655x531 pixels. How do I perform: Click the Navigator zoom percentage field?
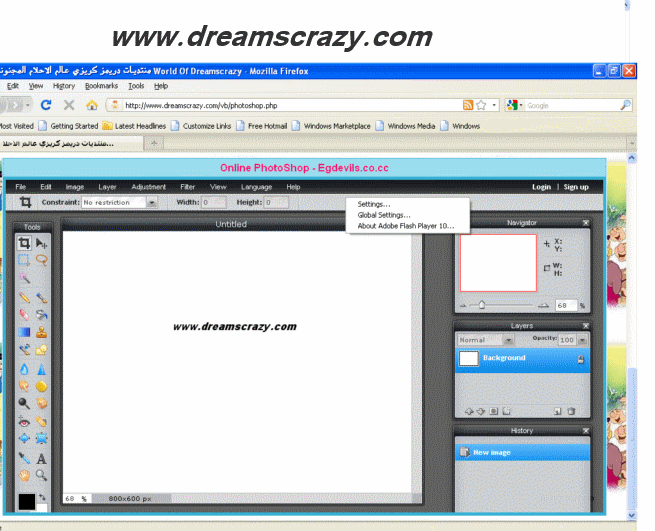pyautogui.click(x=566, y=306)
